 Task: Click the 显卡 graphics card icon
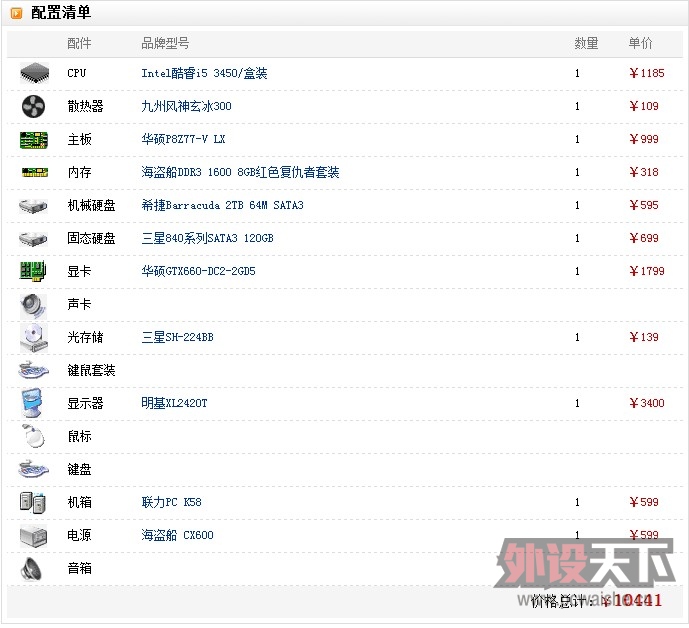pyautogui.click(x=33, y=271)
